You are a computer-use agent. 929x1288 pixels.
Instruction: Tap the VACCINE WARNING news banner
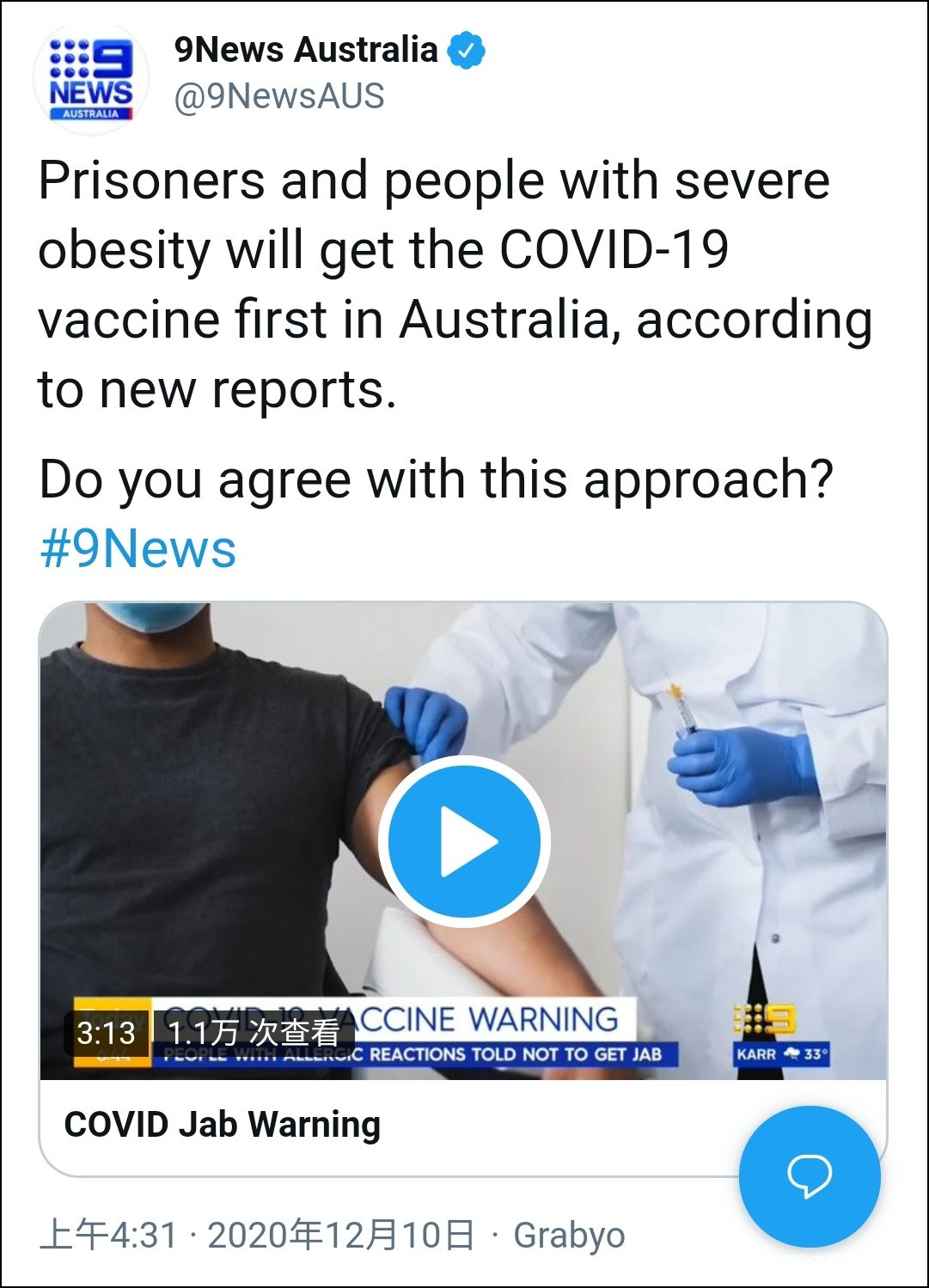(x=393, y=1019)
